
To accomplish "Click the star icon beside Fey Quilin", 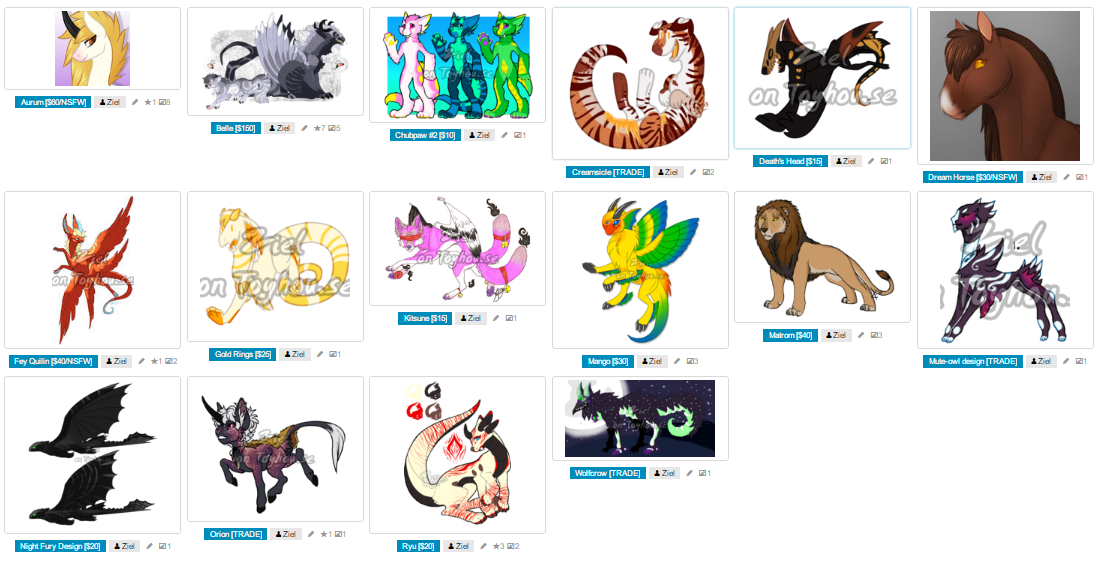I will tap(152, 362).
